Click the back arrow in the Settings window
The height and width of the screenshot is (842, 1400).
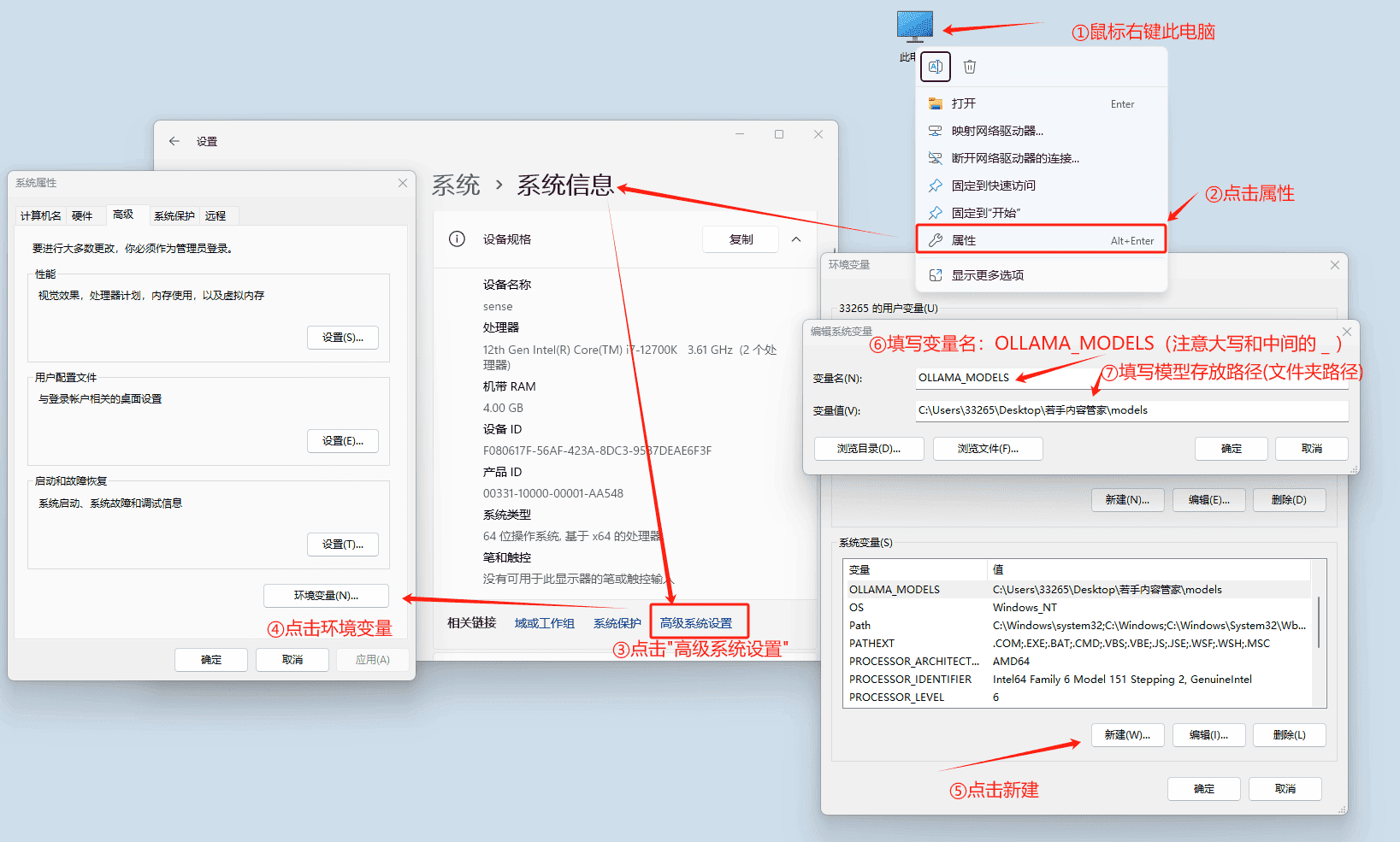[x=174, y=140]
